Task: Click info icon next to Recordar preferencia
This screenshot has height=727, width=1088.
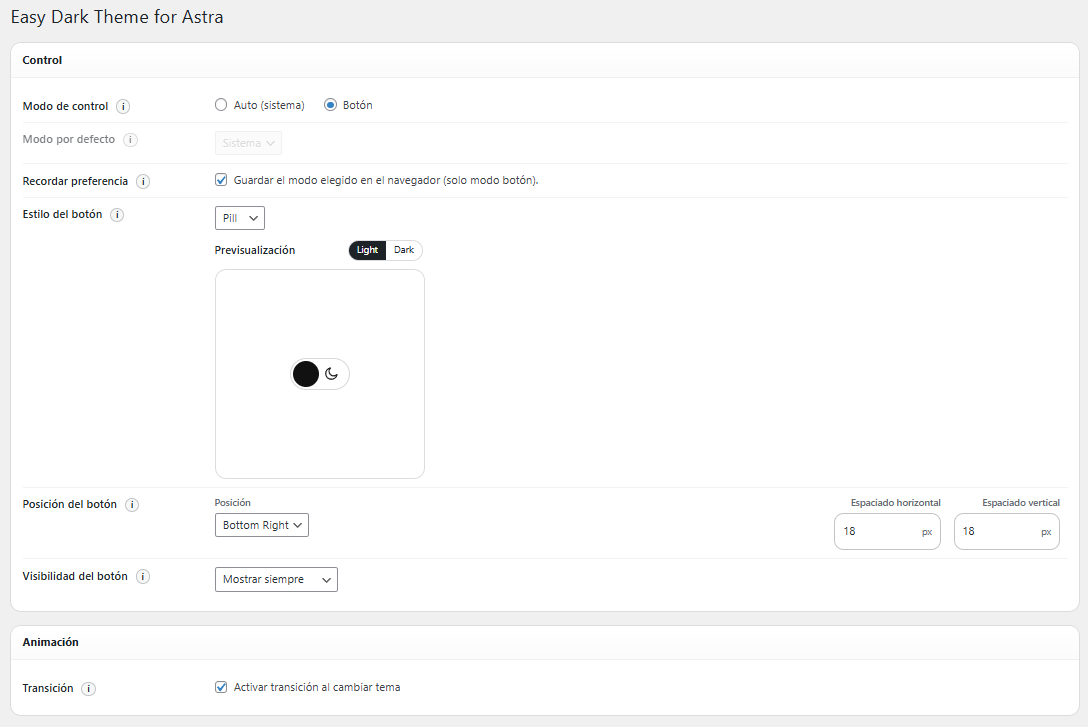Action: coord(143,181)
